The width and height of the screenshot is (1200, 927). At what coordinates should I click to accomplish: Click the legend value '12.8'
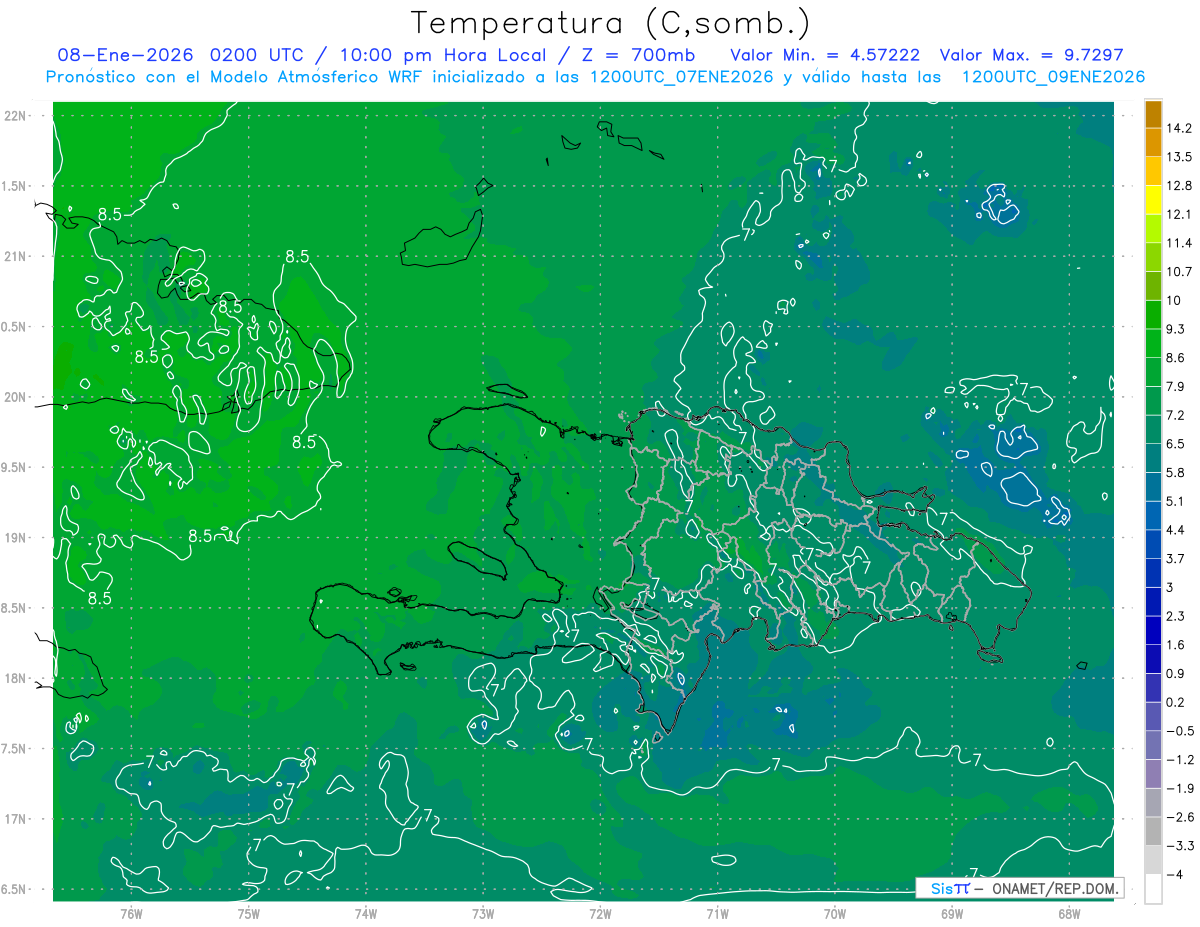(1179, 186)
